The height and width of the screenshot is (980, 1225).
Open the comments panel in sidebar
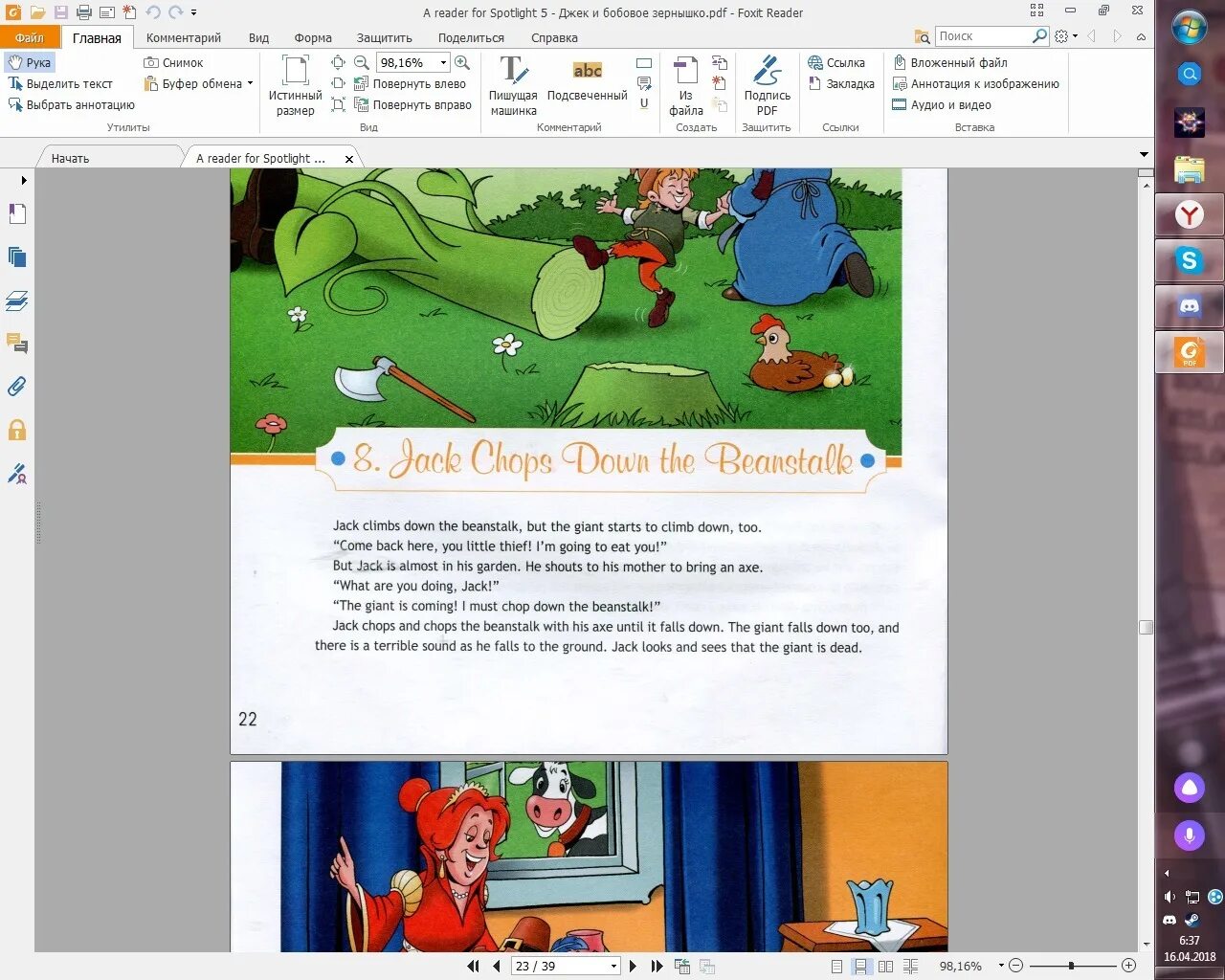coord(17,344)
